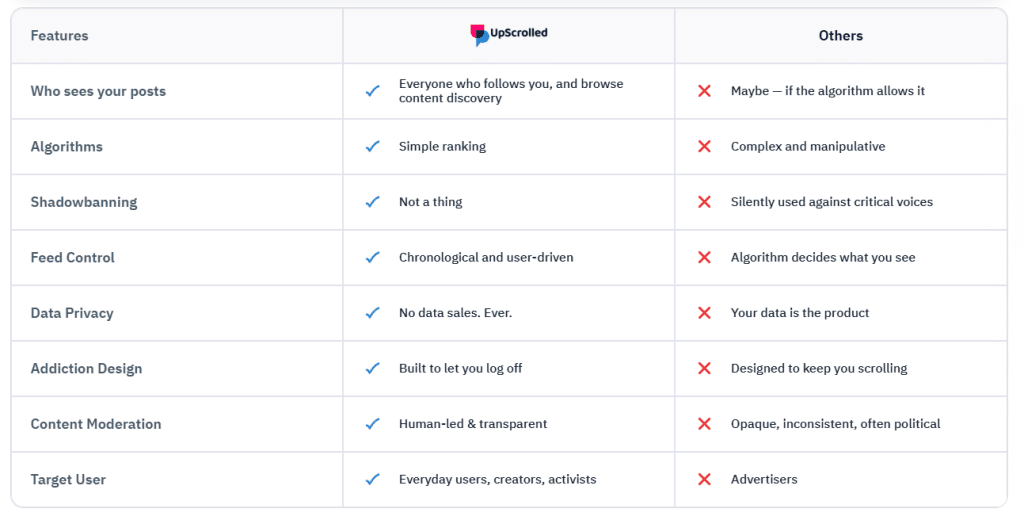Click the red X next to Advertisers
Screen dimensions: 1024x520
click(x=704, y=480)
